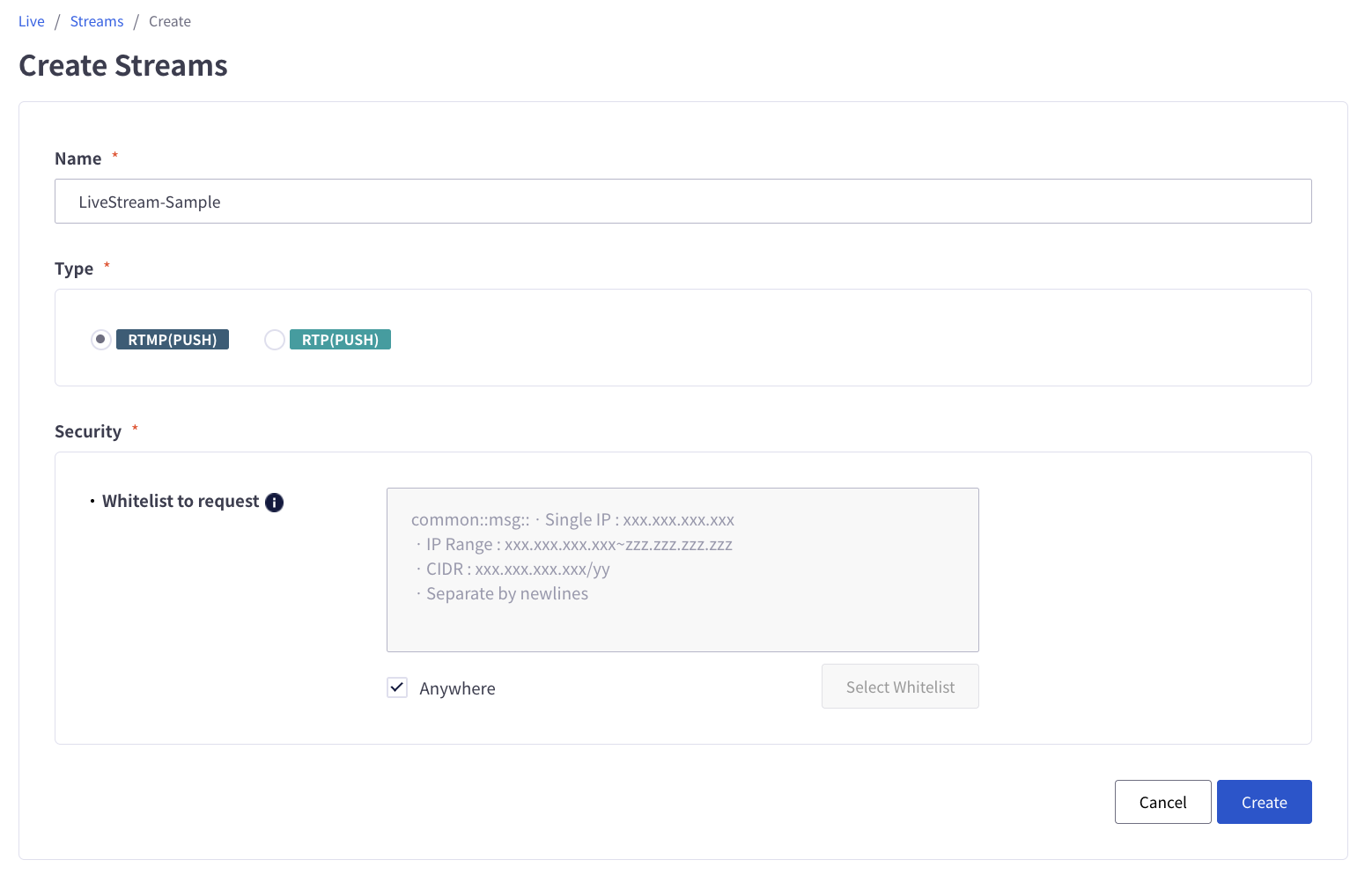The width and height of the screenshot is (1372, 882).
Task: Uncheck the Anywhere checkbox
Action: point(397,688)
